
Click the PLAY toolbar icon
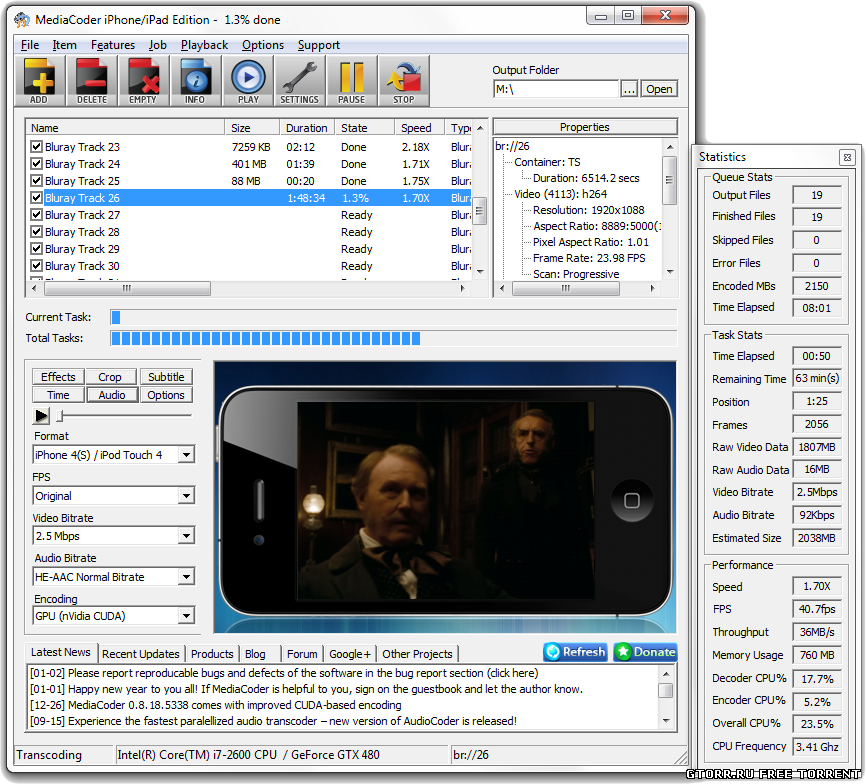(248, 81)
